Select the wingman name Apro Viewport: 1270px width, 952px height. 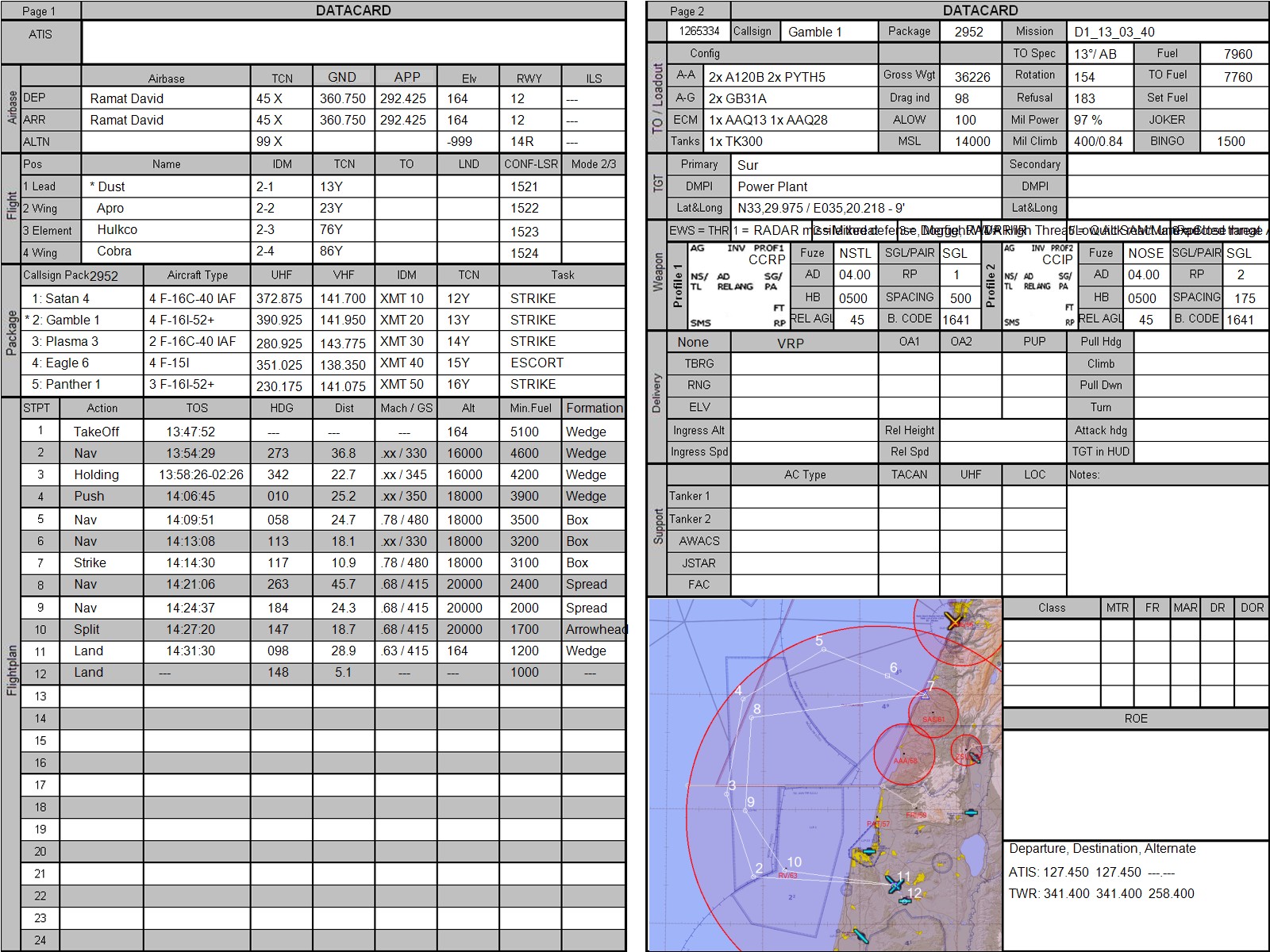110,208
